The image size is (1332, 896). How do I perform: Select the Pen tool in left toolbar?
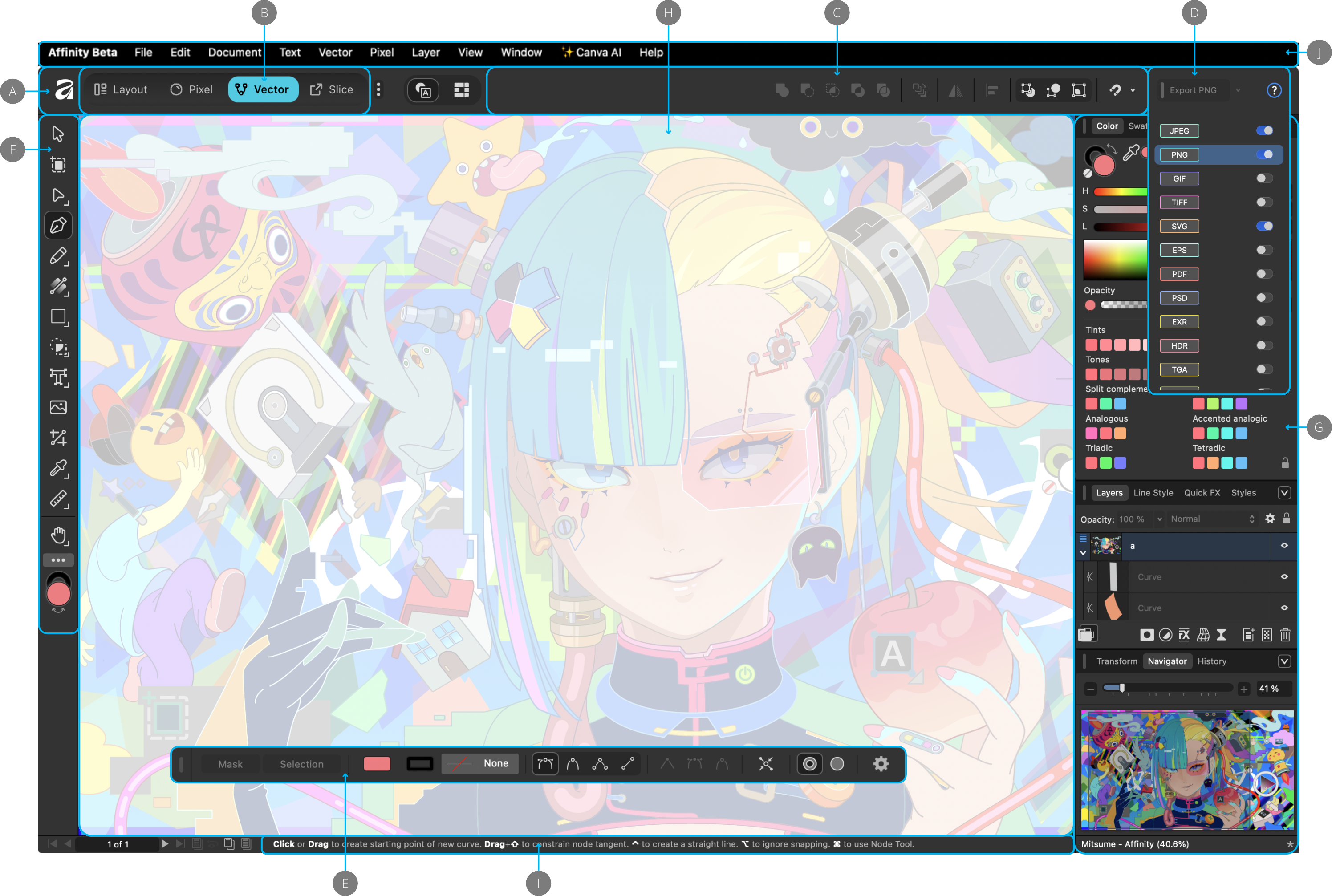pyautogui.click(x=58, y=226)
